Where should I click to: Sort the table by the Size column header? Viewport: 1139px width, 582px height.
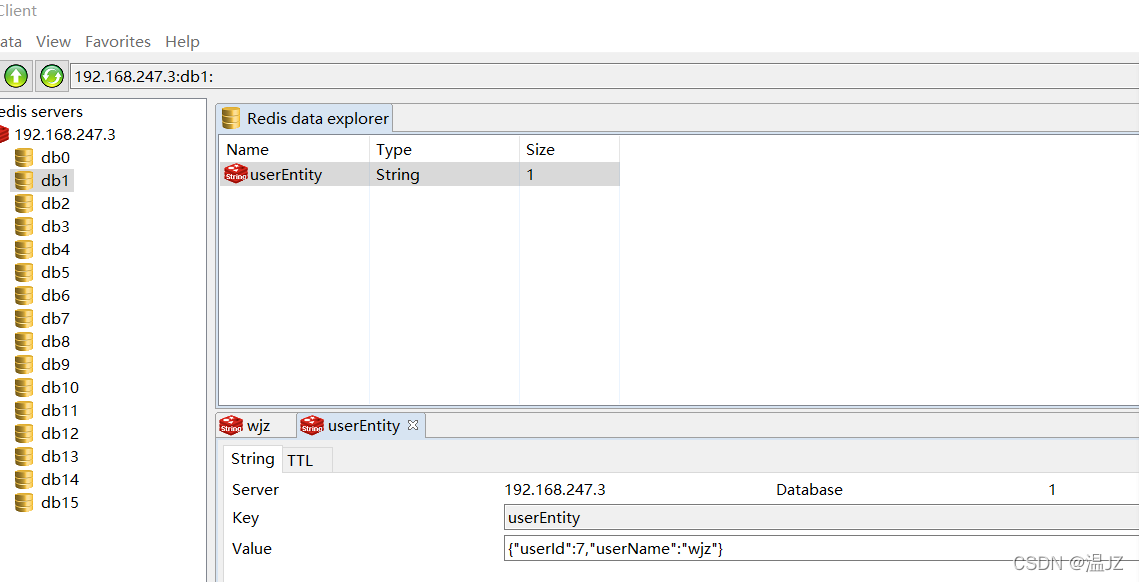tap(570, 150)
